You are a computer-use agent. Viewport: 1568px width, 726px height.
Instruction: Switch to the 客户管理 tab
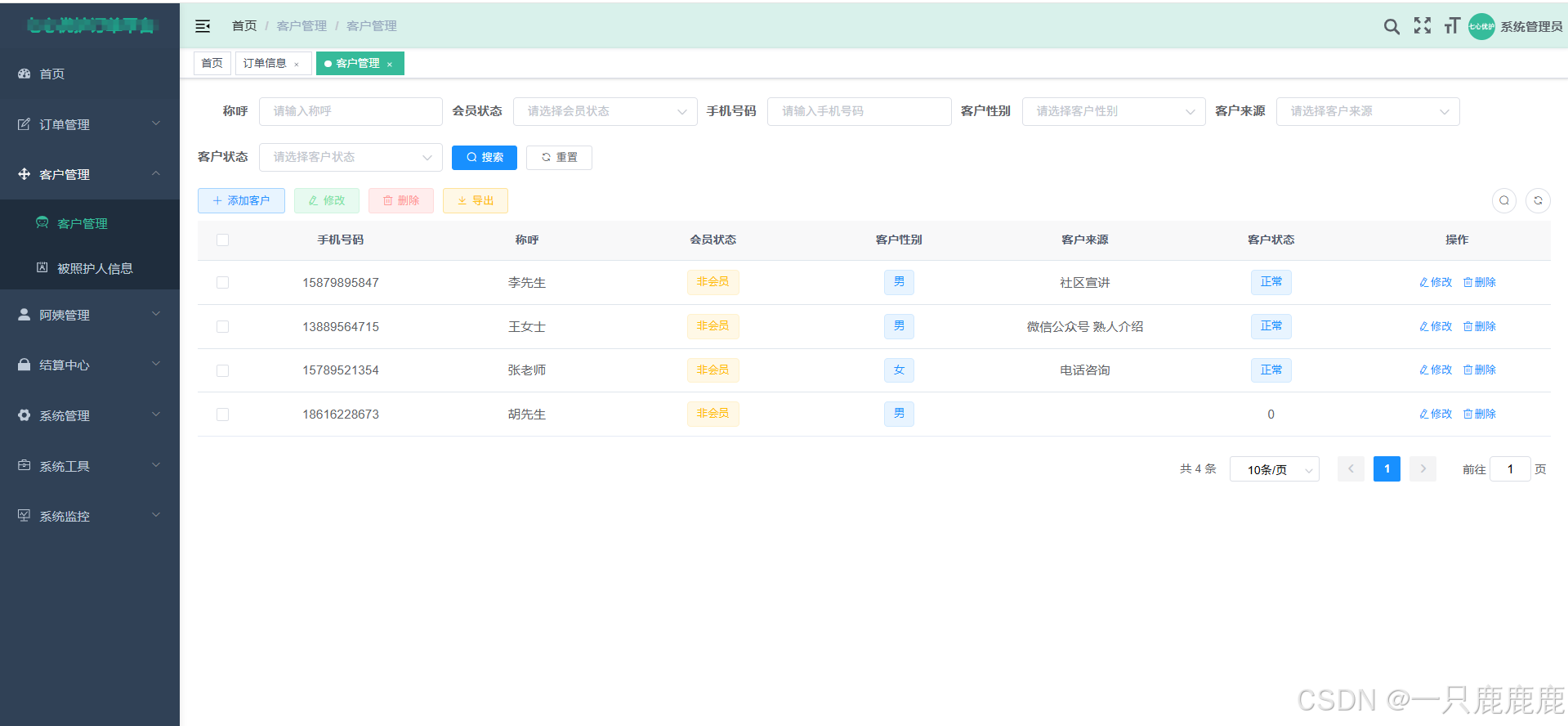point(360,63)
